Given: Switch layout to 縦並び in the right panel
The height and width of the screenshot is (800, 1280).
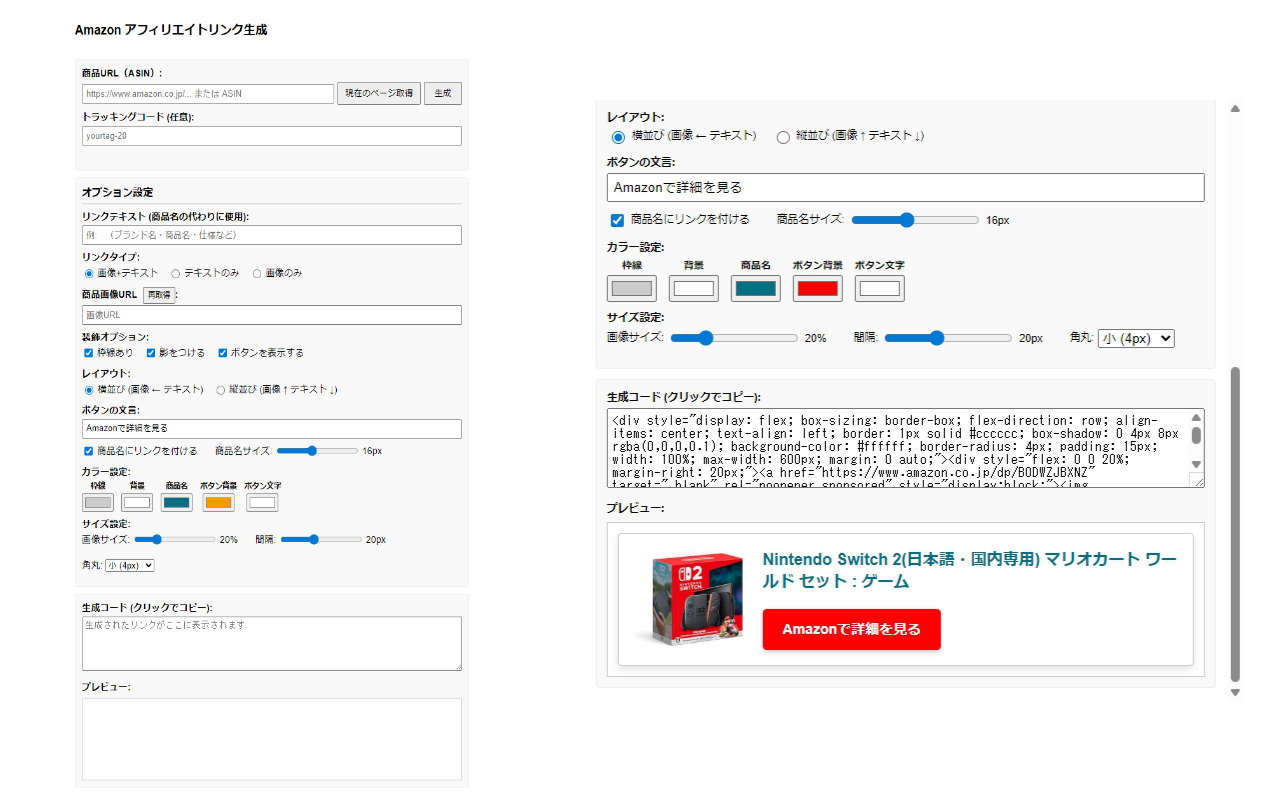Looking at the screenshot, I should click(x=782, y=138).
